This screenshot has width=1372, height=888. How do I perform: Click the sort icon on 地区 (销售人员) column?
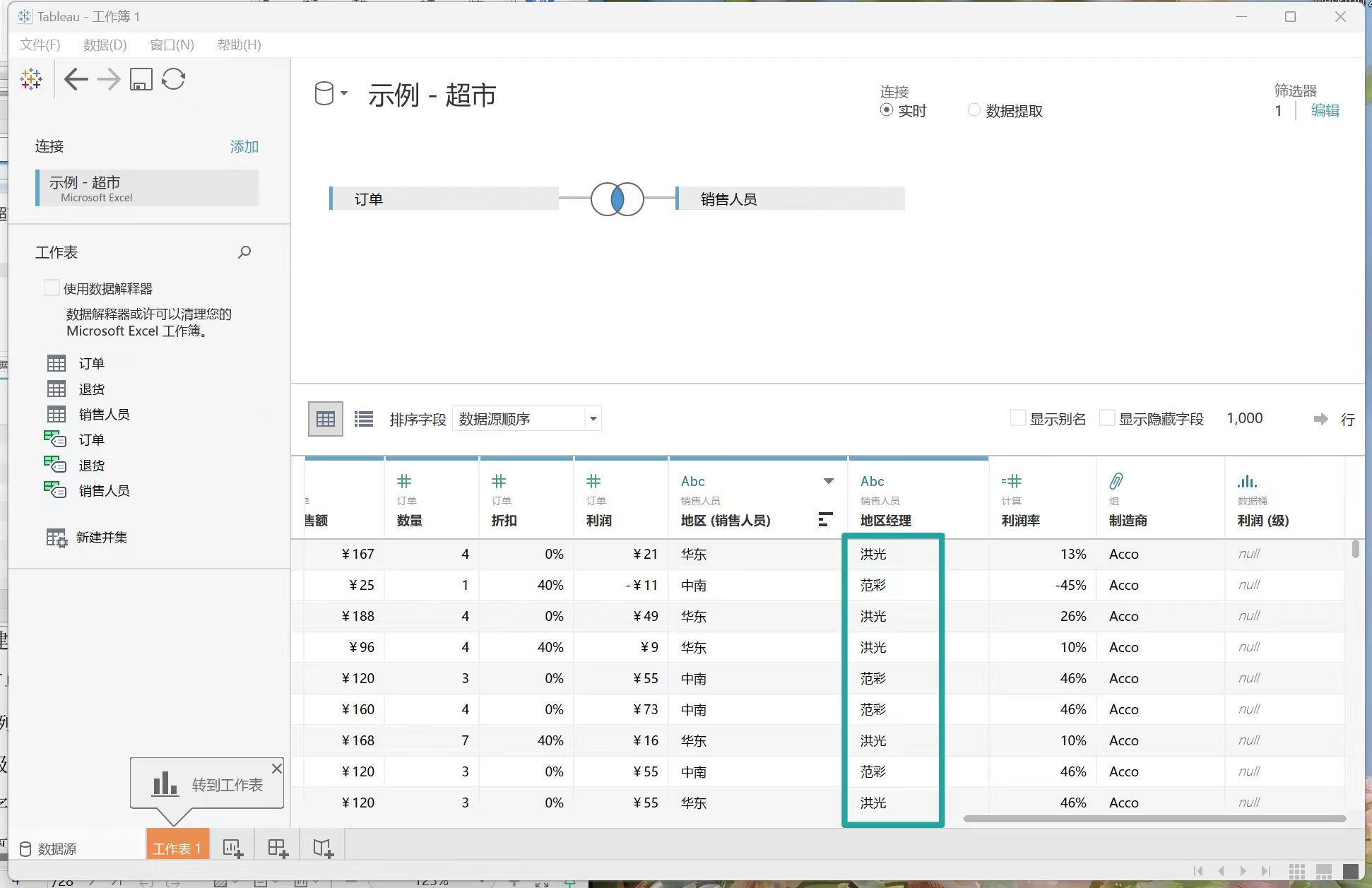pyautogui.click(x=825, y=520)
